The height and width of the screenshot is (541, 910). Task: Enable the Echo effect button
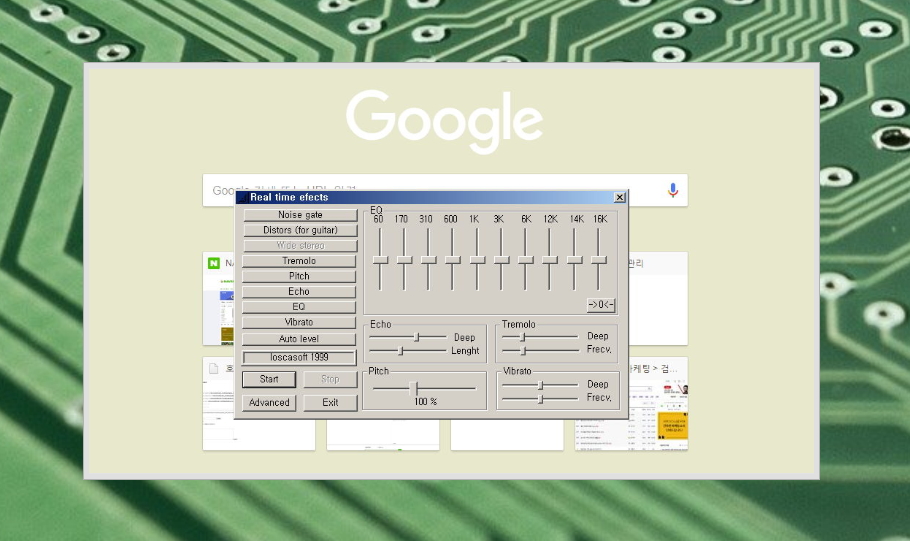(299, 291)
